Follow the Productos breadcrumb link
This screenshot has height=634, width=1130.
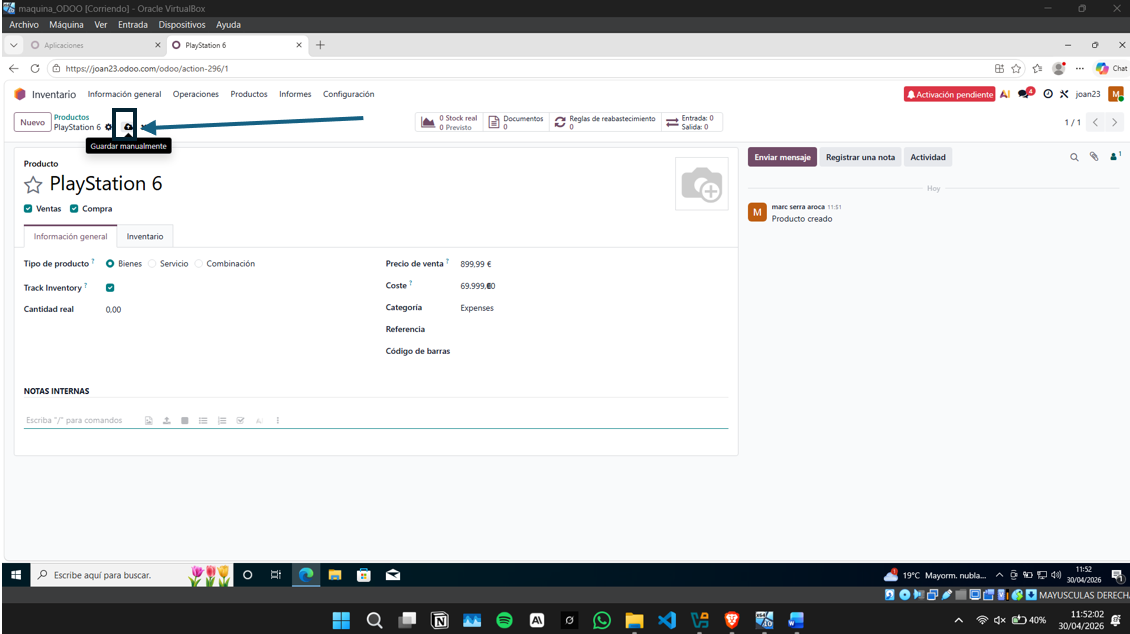[71, 117]
